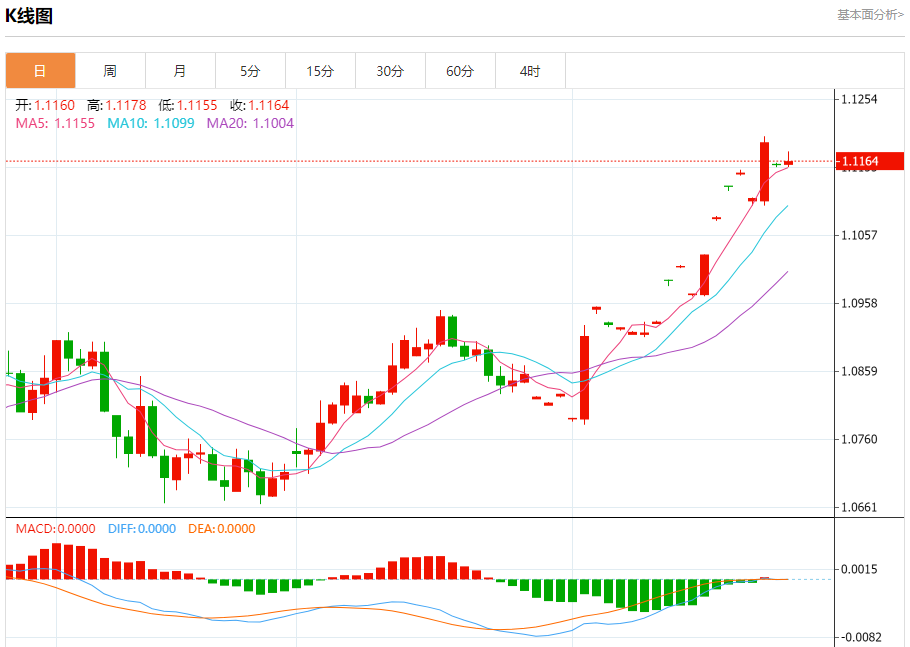
Task: Click the MA20: 1.1004 legend
Action: click(x=250, y=123)
